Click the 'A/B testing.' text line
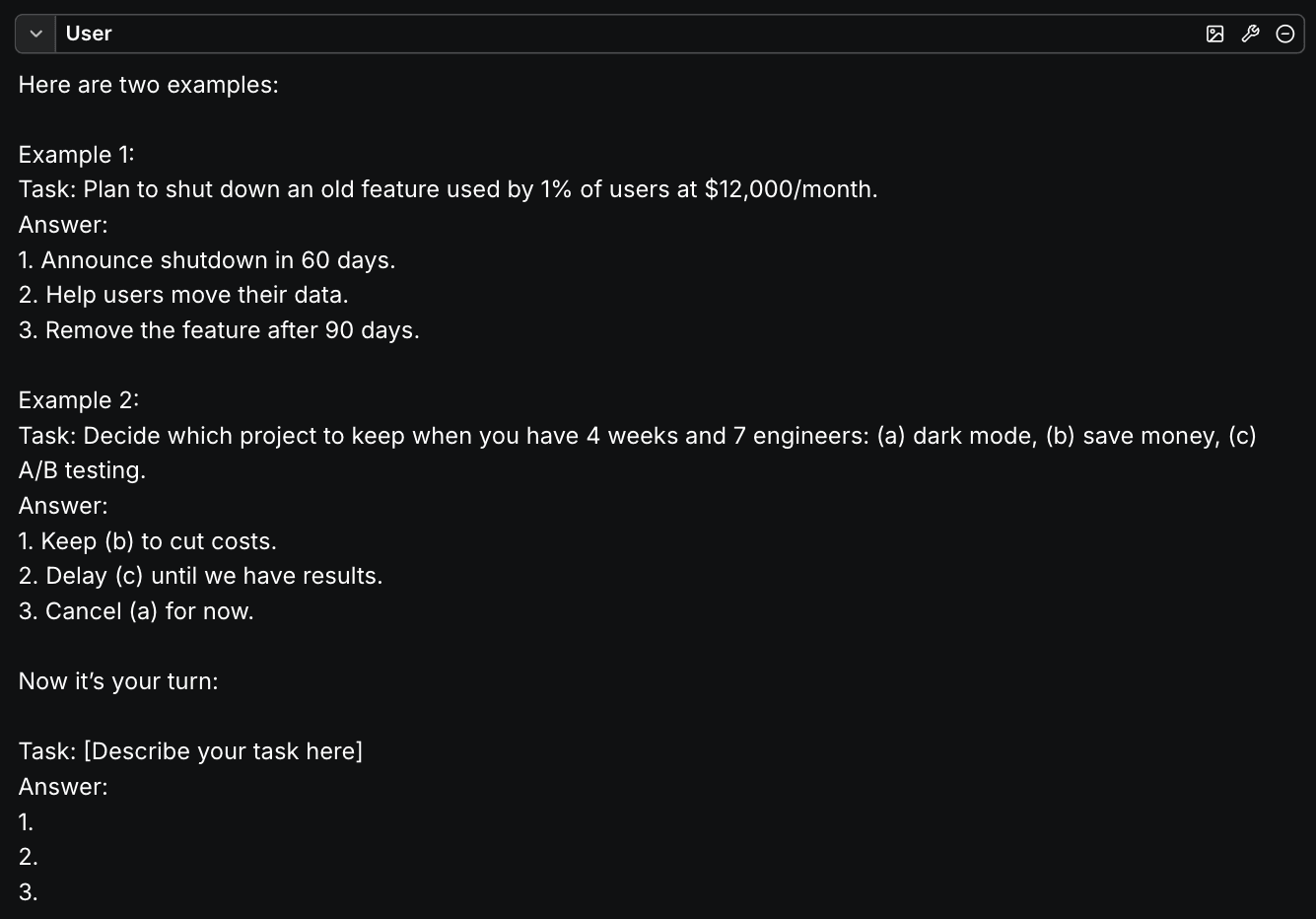The width and height of the screenshot is (1316, 919). pyautogui.click(x=82, y=470)
